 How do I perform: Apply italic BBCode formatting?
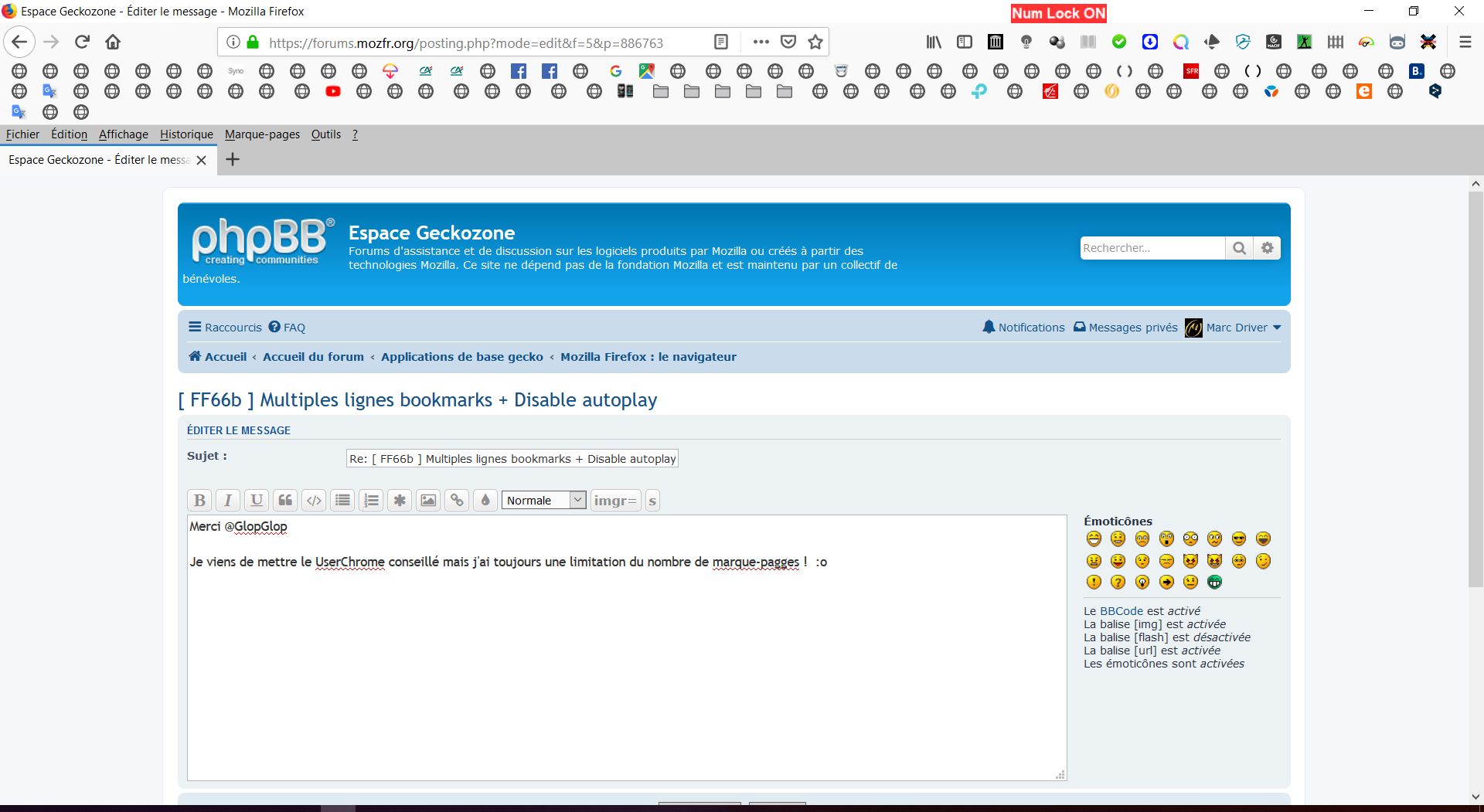point(228,501)
